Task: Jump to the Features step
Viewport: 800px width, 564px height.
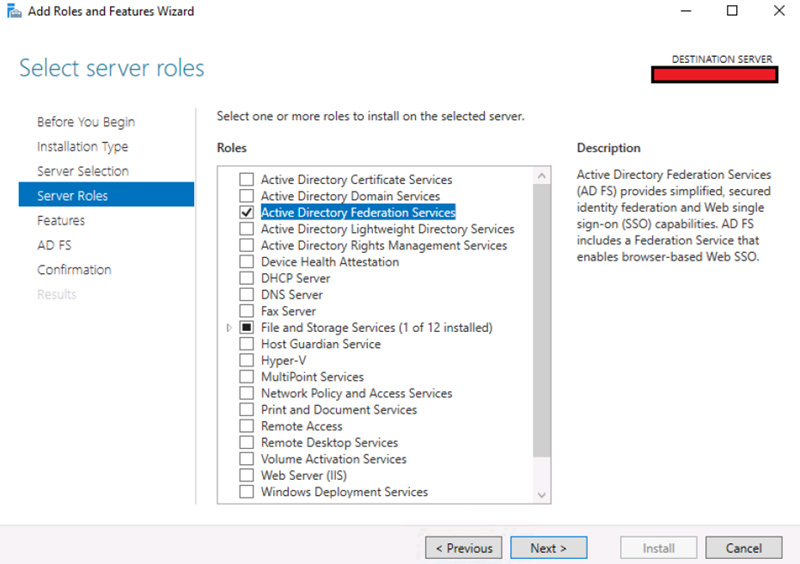Action: tap(61, 220)
